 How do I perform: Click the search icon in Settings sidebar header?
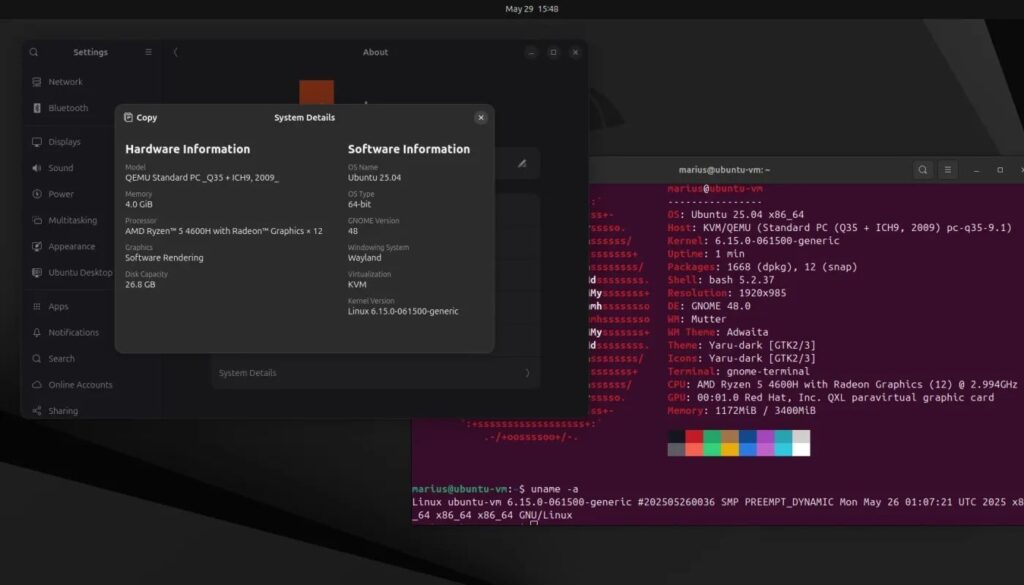pyautogui.click(x=34, y=52)
